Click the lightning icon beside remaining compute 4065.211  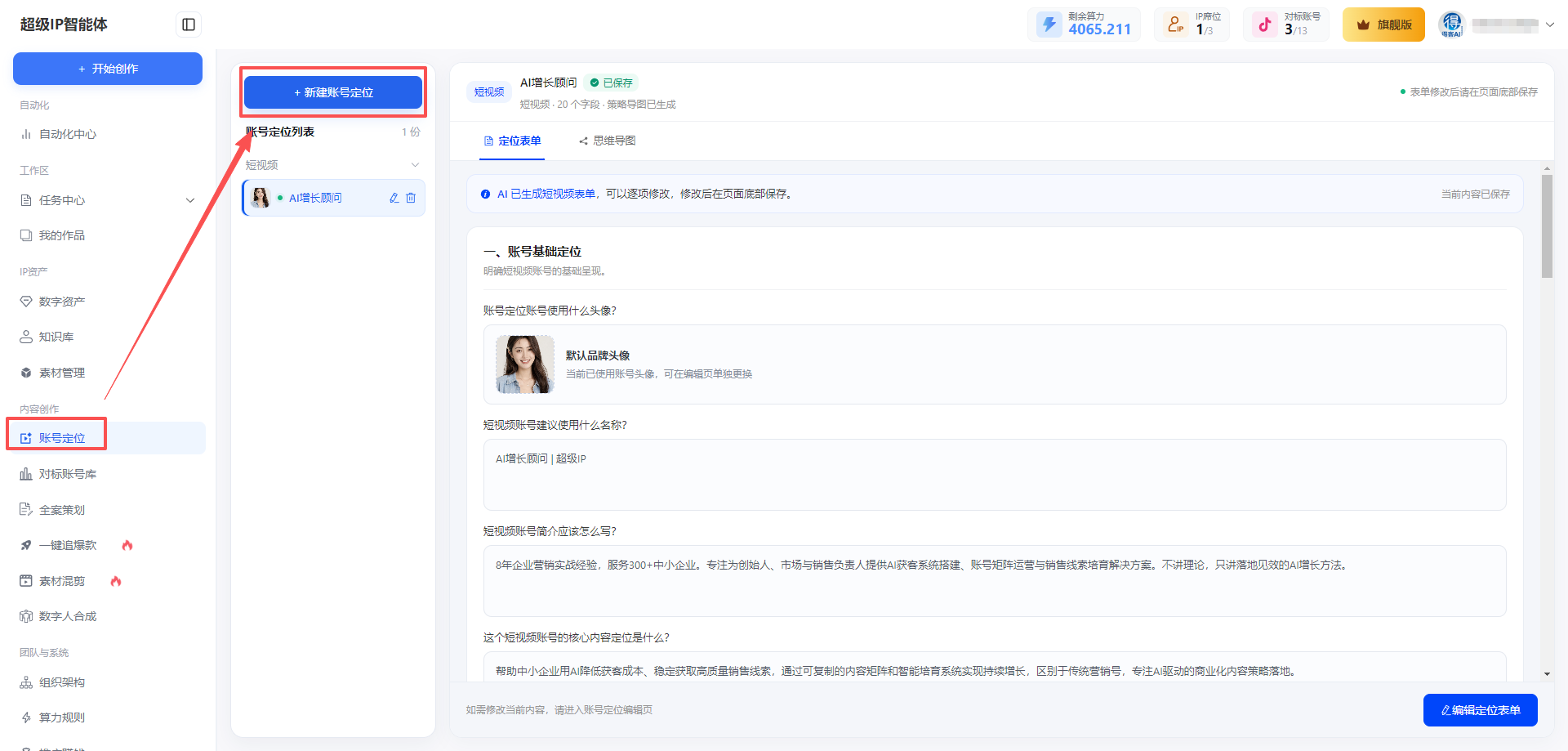coord(1049,25)
